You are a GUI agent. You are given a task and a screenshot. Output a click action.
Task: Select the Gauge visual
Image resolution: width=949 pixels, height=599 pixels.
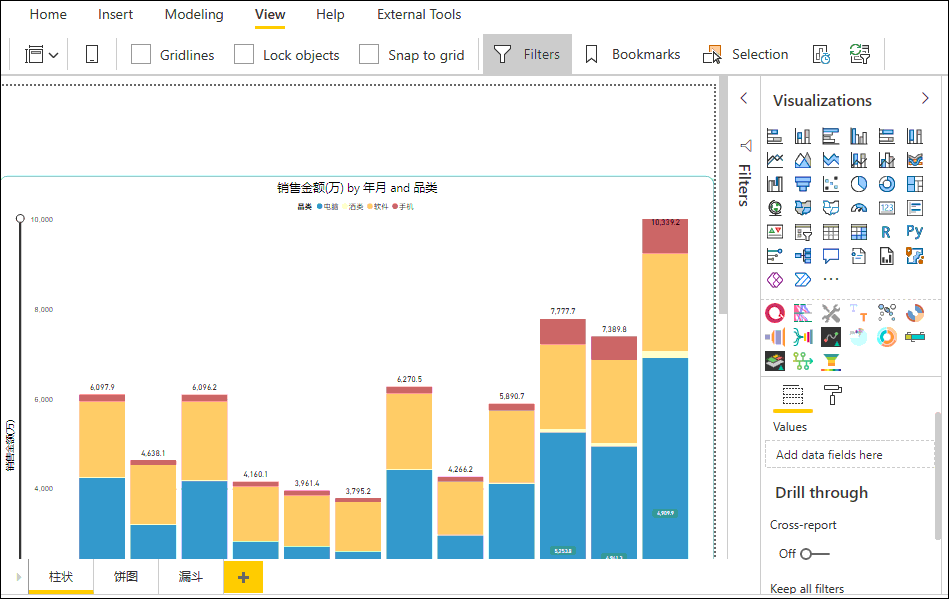tap(858, 208)
